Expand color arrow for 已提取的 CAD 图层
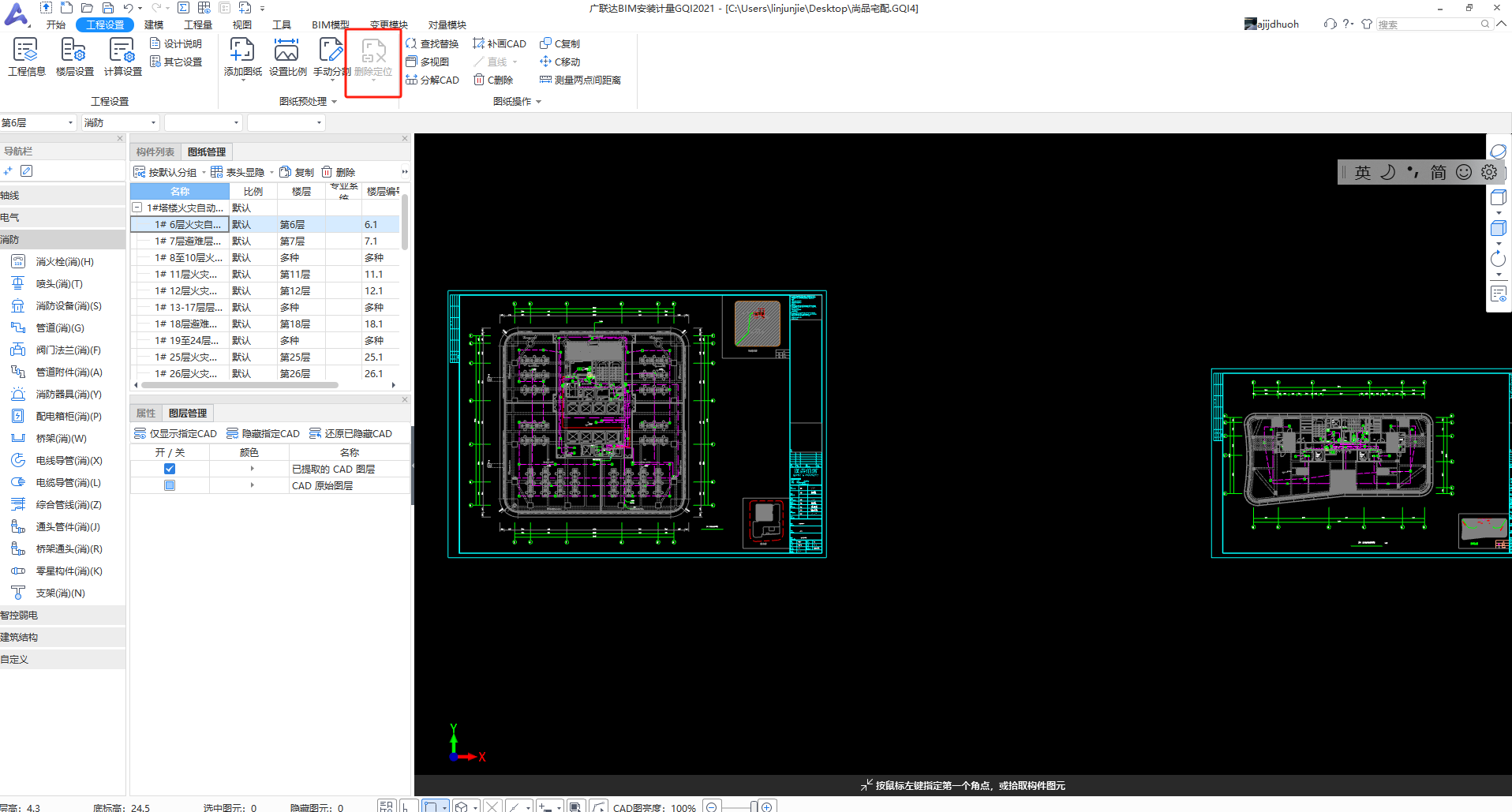 tap(252, 469)
